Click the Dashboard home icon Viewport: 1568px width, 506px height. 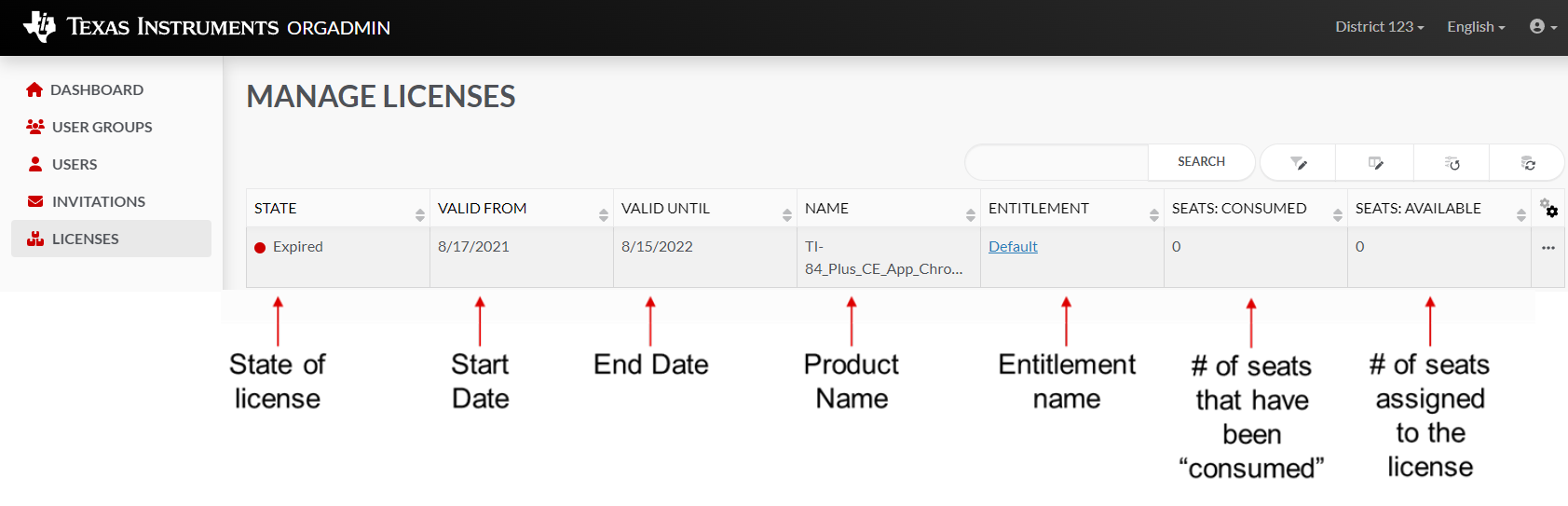click(x=34, y=89)
